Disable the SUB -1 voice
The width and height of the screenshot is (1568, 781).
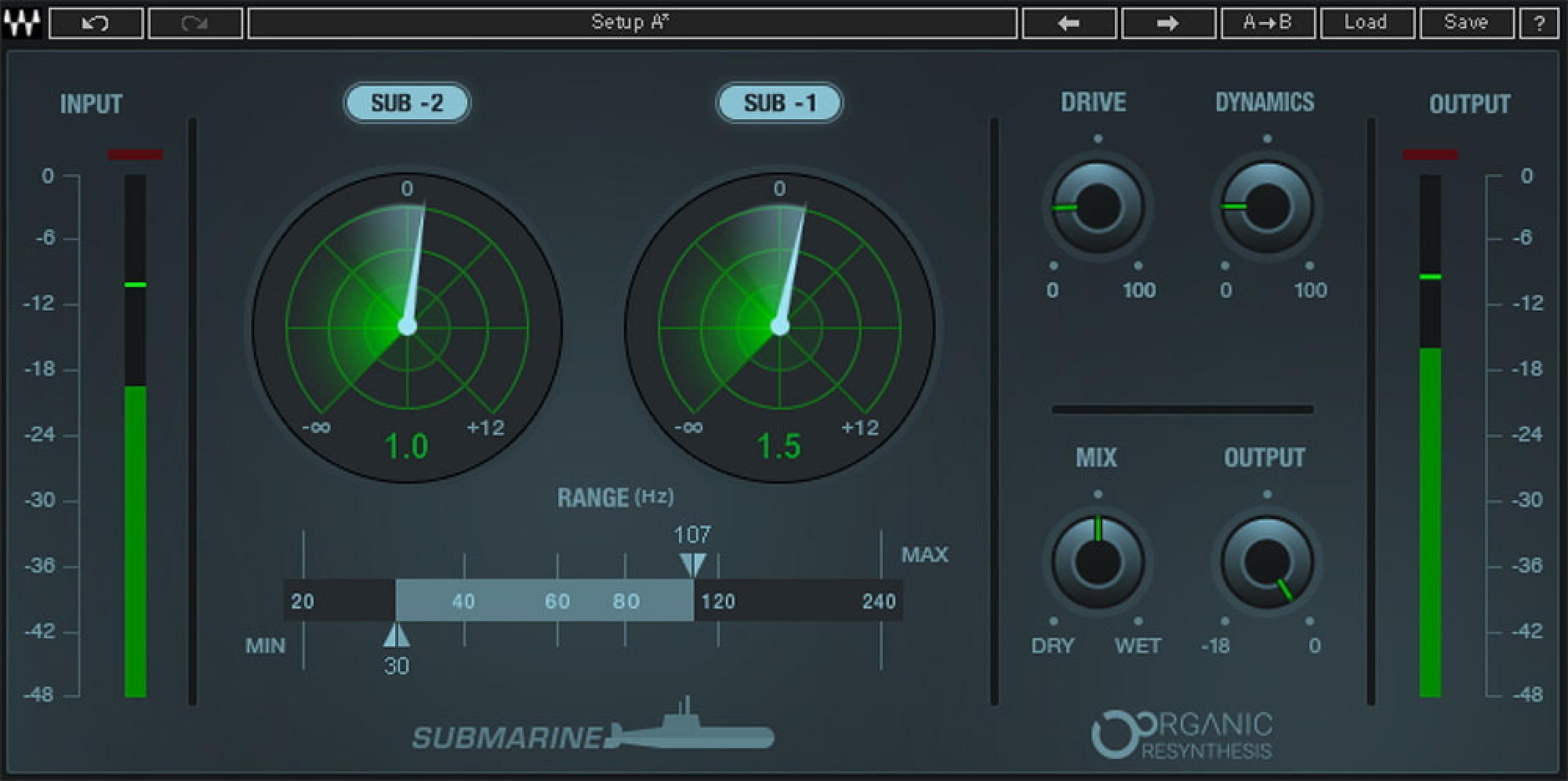click(x=780, y=104)
